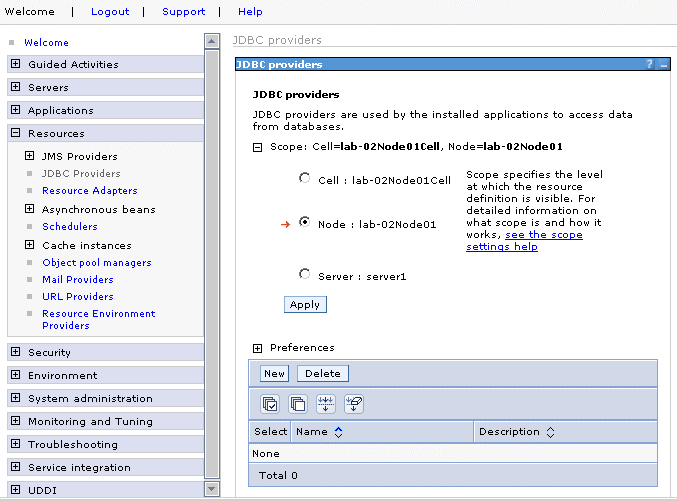Click navigation scrollbar up arrow
This screenshot has height=501, width=677.
tap(212, 41)
